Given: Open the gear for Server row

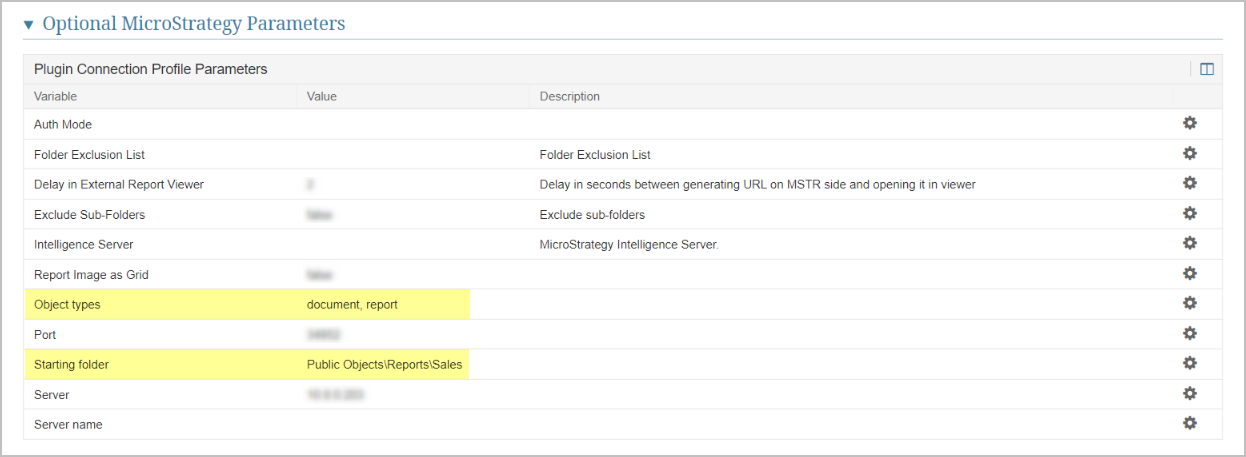Looking at the screenshot, I should click(1189, 393).
